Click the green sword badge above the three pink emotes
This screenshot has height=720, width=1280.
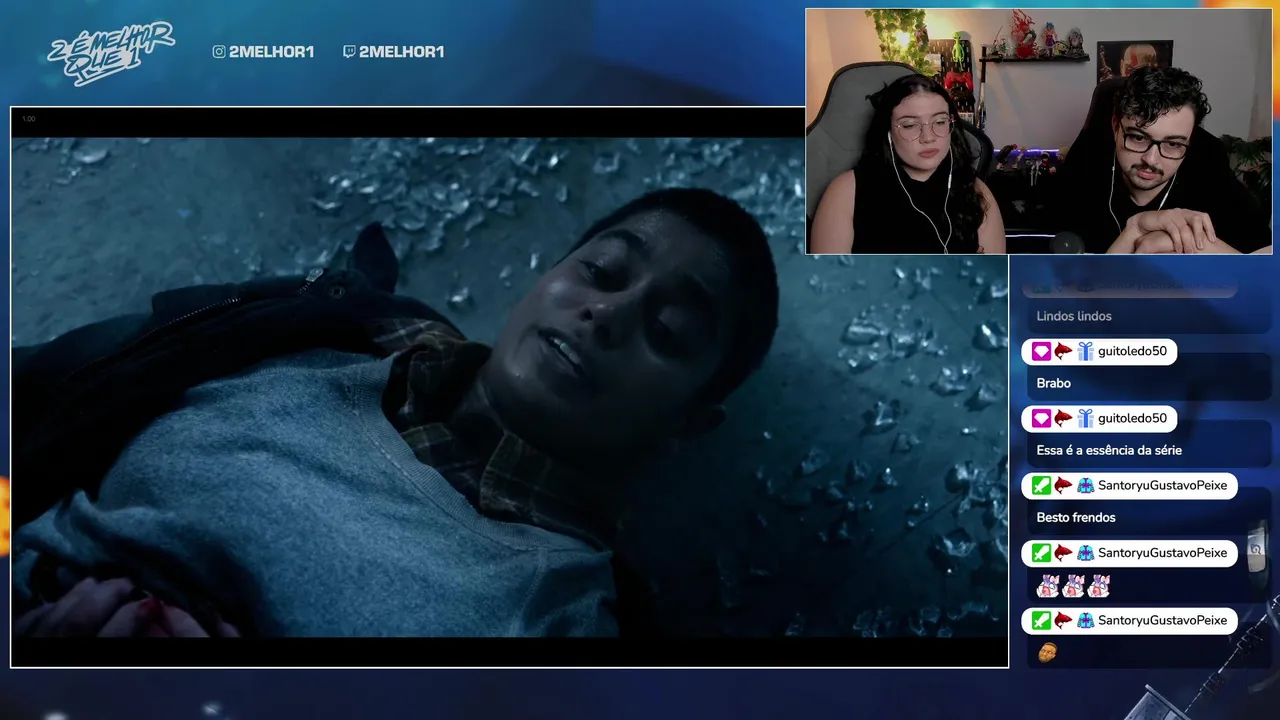[1041, 553]
